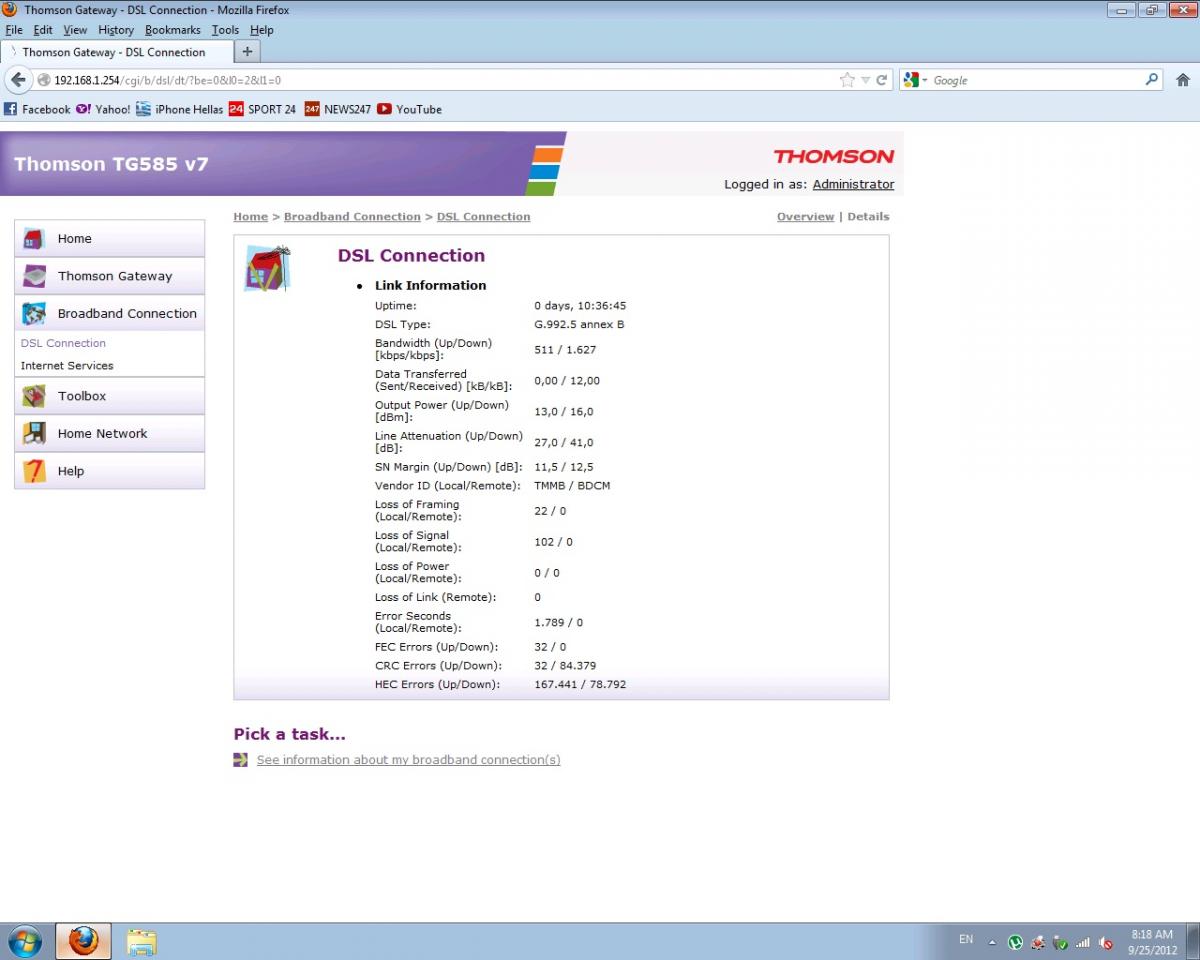
Task: Open the Google search engine dropdown
Action: 914,80
